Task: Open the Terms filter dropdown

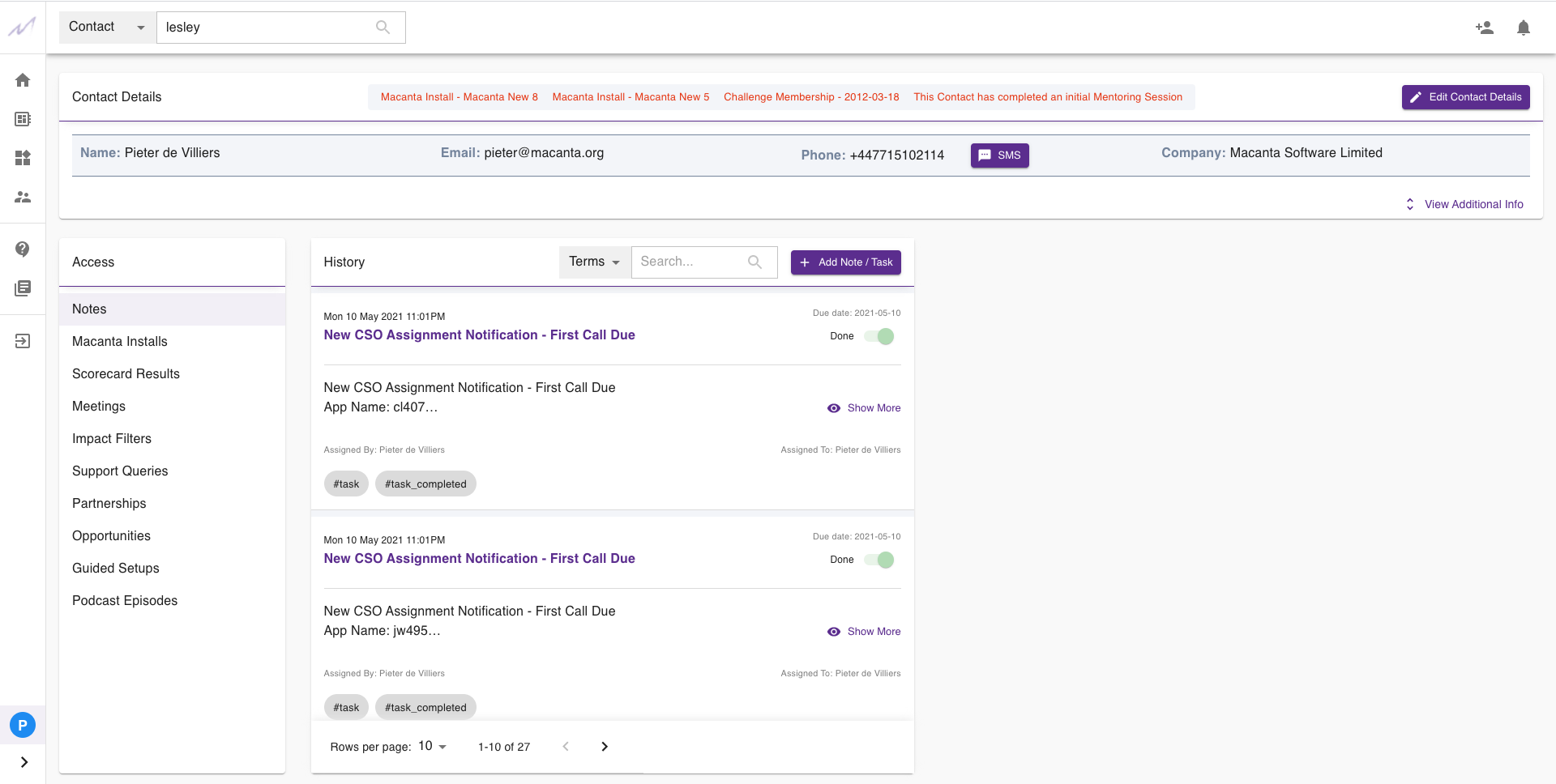Action: 594,262
